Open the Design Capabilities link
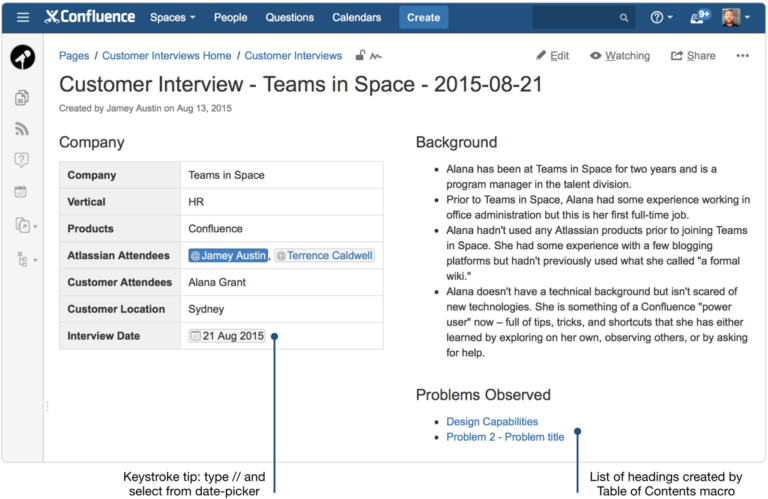 tap(492, 422)
